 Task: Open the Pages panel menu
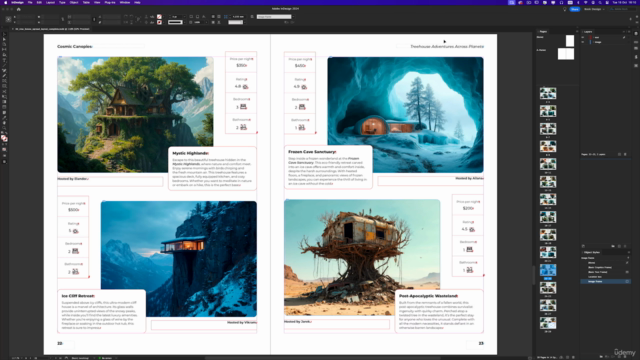click(577, 31)
